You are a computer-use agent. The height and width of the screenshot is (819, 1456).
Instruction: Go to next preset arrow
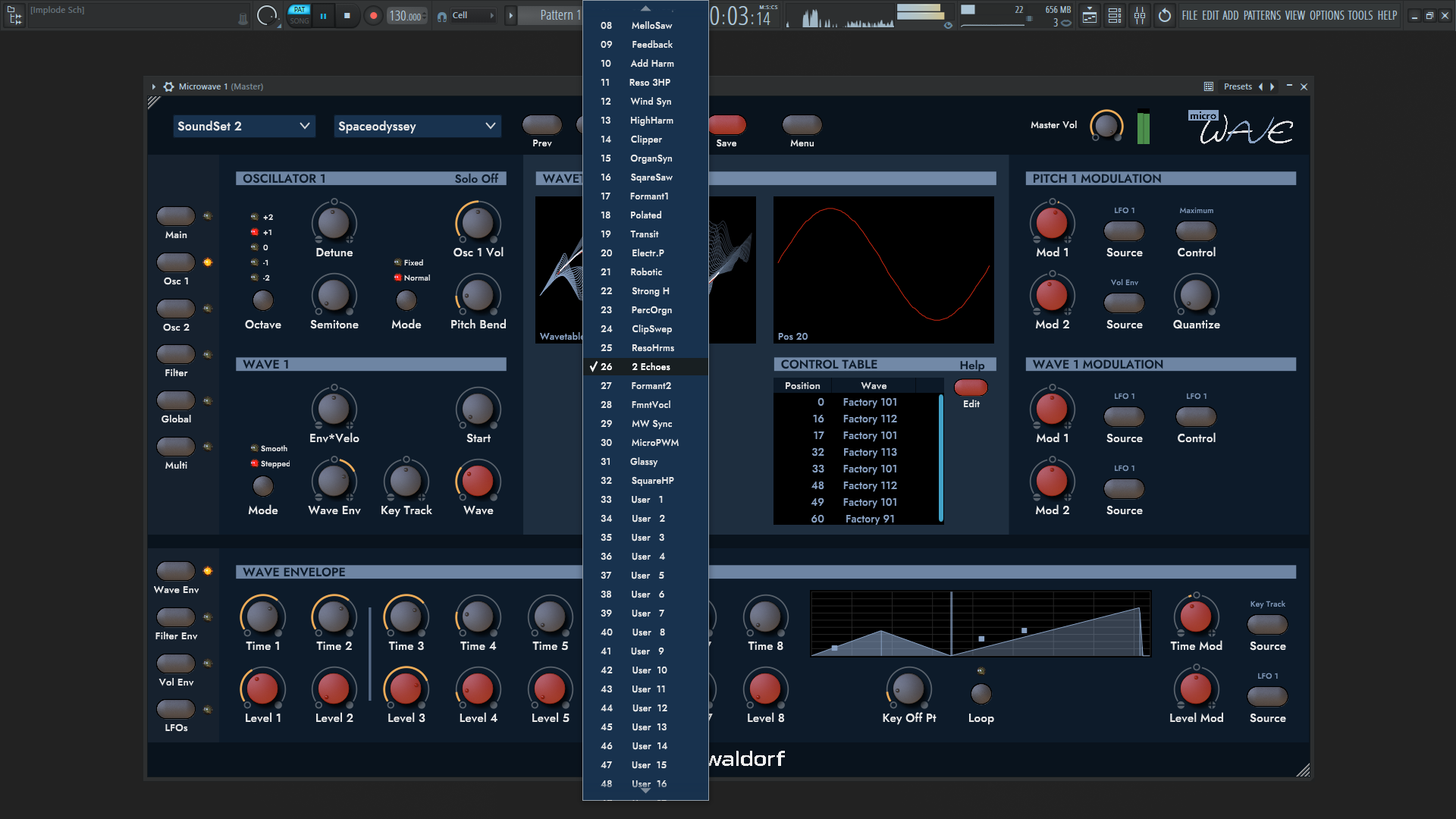click(1272, 86)
